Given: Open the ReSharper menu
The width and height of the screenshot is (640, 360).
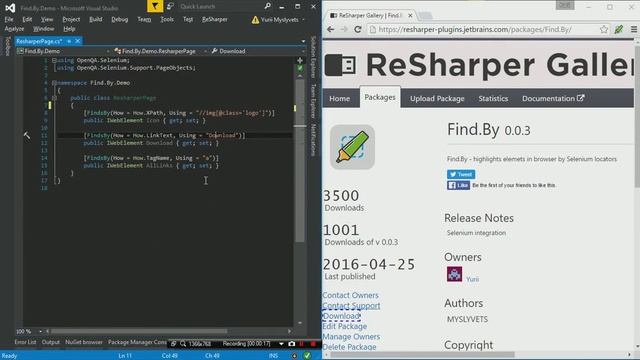Looking at the screenshot, I should click(x=215, y=19).
